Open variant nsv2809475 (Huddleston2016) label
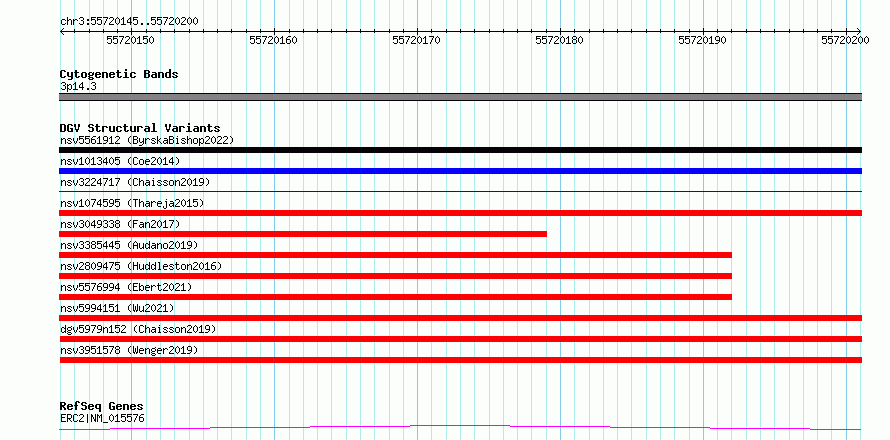The height and width of the screenshot is (440, 890). tap(141, 266)
